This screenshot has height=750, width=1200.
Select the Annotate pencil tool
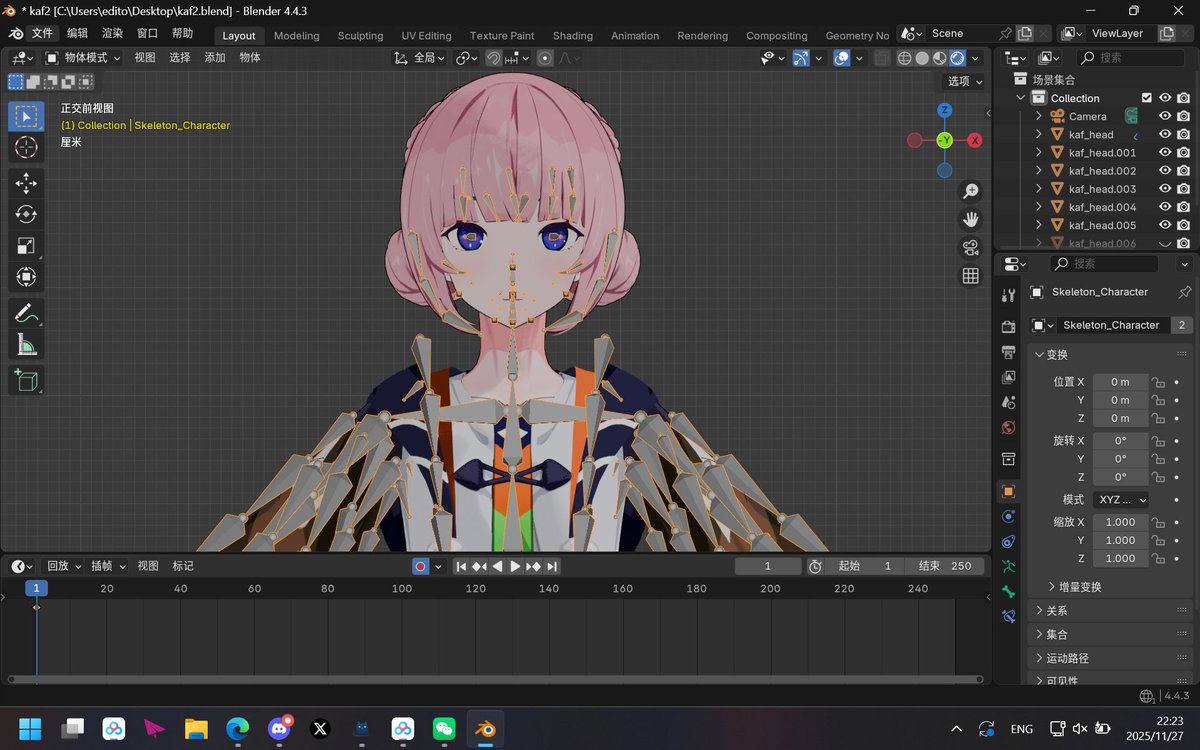[26, 313]
